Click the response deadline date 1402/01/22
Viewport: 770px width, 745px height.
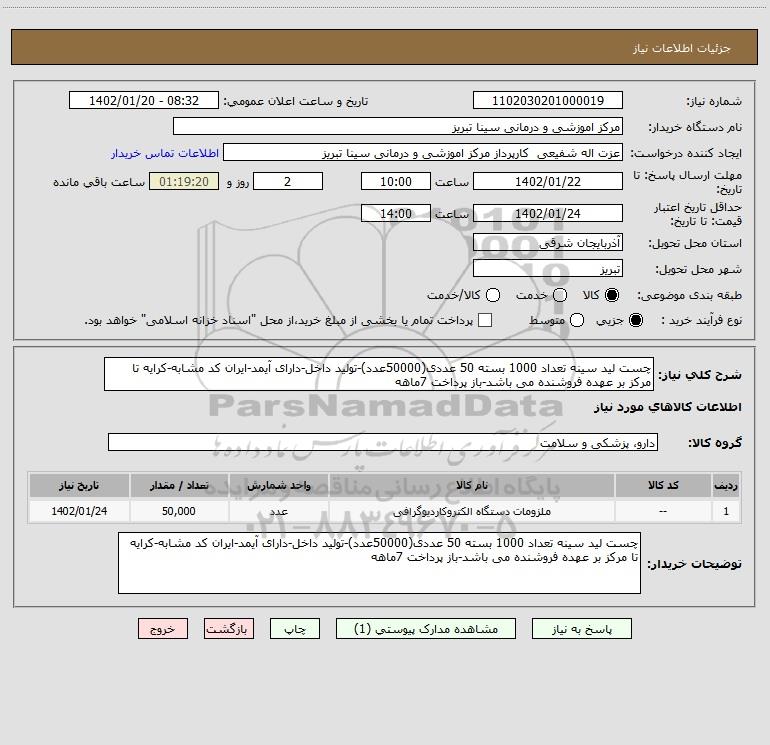[x=548, y=181]
